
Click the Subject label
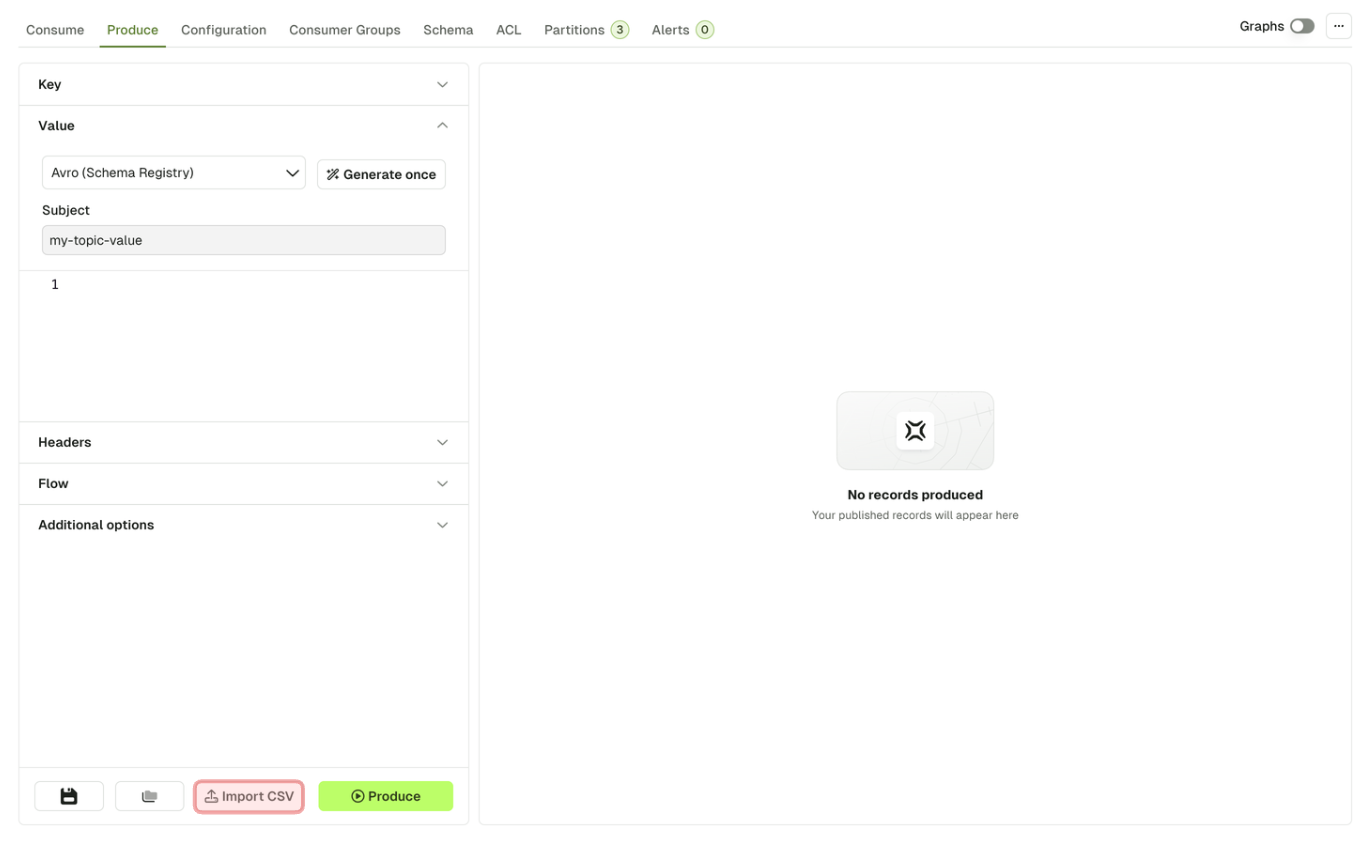coord(66,210)
